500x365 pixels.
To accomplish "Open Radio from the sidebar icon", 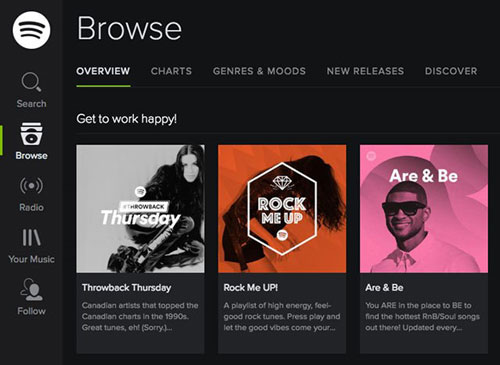I will (31, 185).
